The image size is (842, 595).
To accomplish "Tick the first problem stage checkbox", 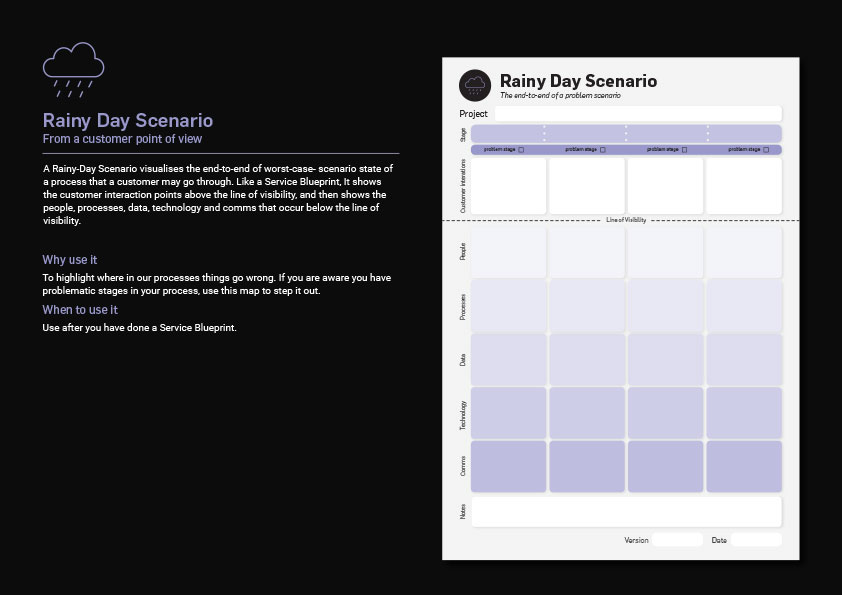I will click(x=521, y=150).
